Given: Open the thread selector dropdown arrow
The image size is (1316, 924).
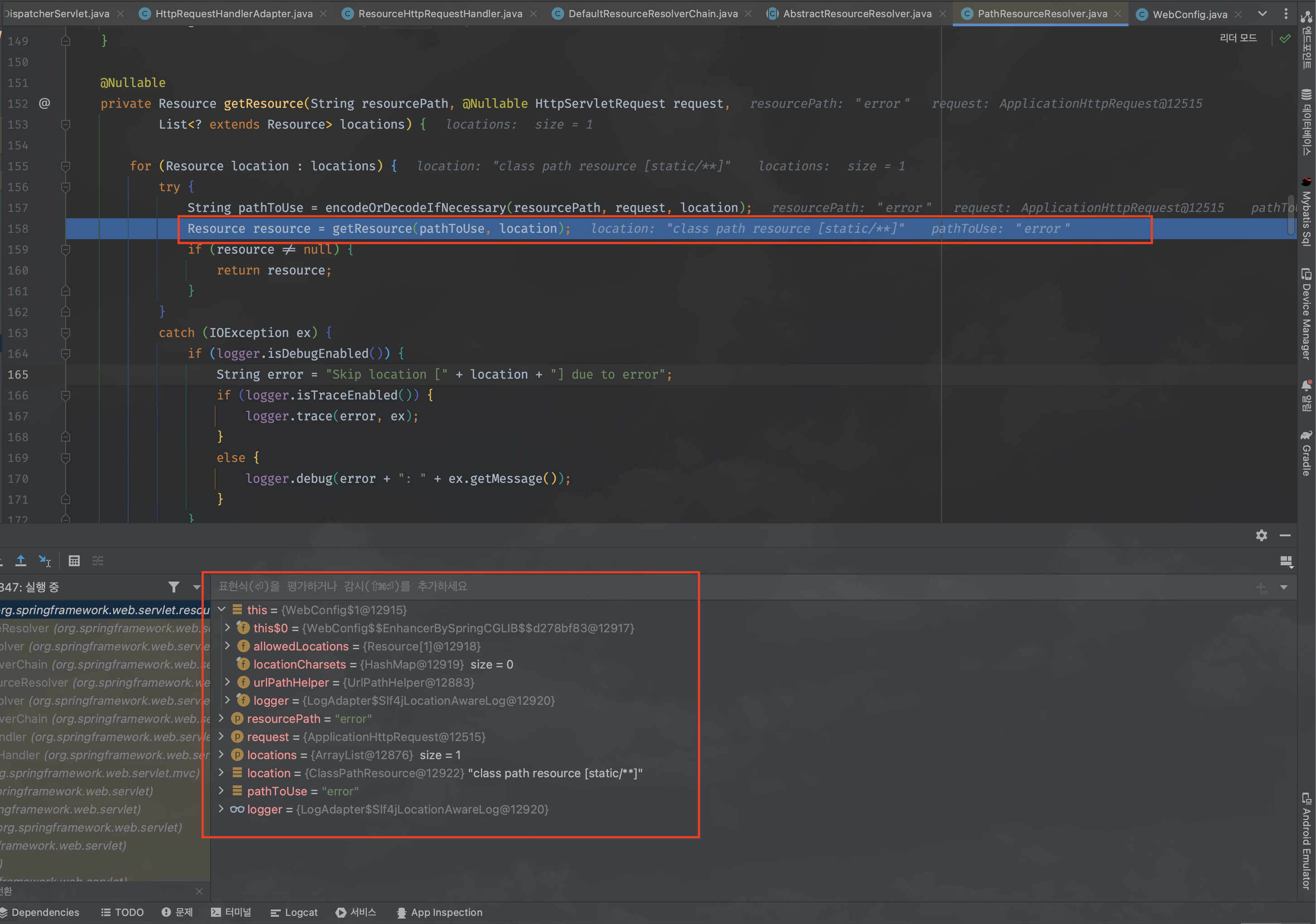Looking at the screenshot, I should point(197,587).
